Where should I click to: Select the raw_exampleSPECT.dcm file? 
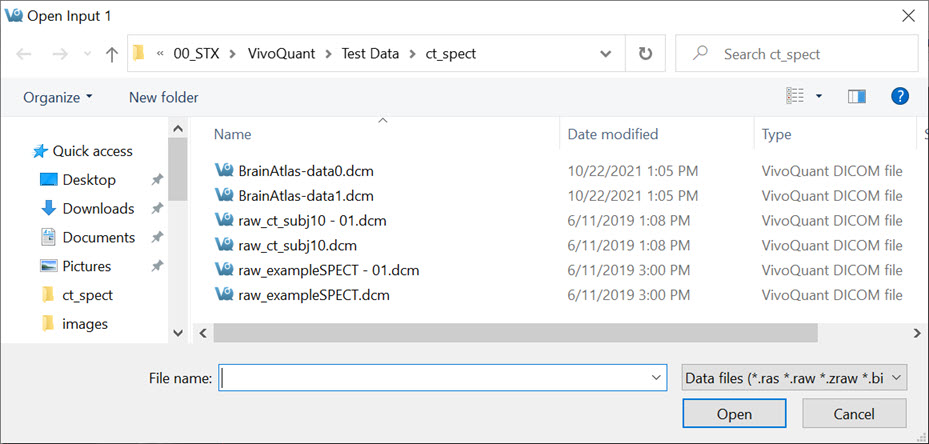(x=313, y=295)
